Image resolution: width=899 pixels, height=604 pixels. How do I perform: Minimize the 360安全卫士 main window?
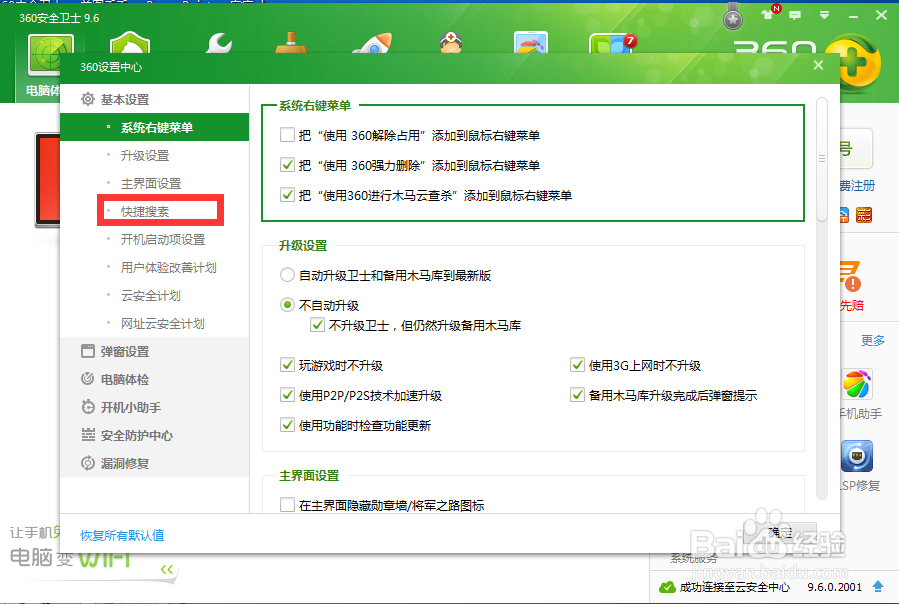(x=853, y=15)
